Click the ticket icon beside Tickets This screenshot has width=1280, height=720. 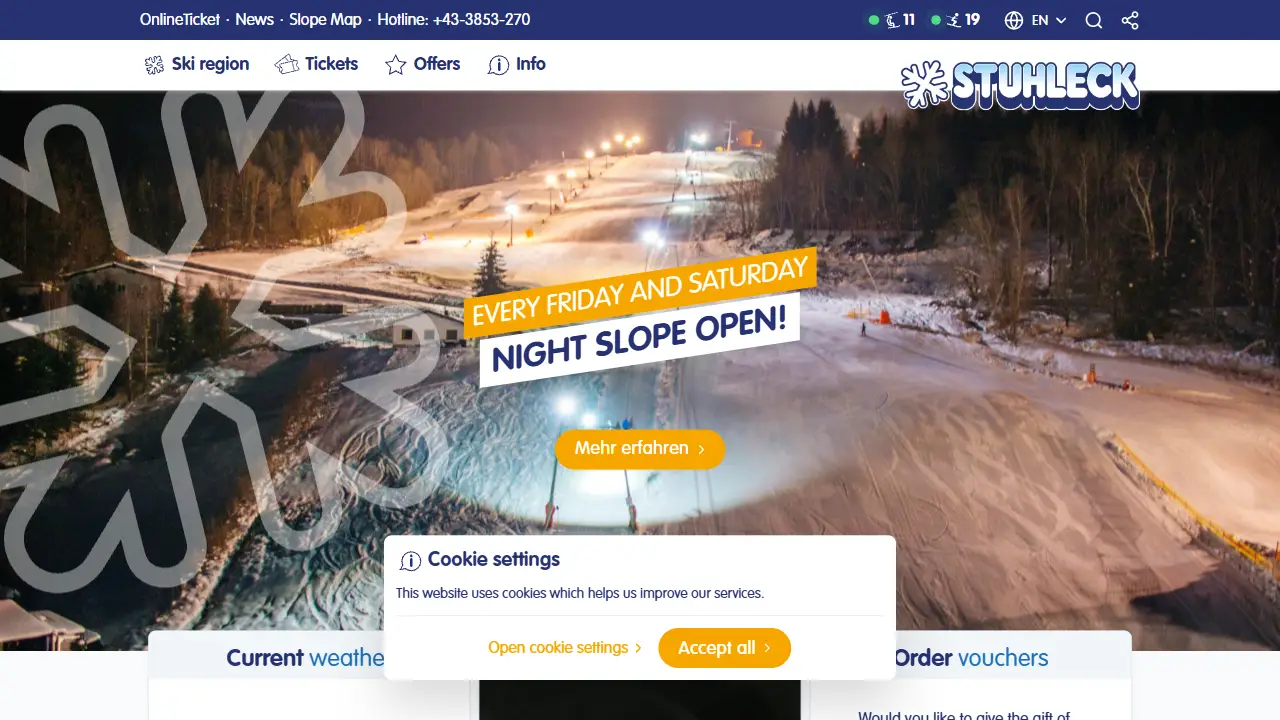coord(287,65)
